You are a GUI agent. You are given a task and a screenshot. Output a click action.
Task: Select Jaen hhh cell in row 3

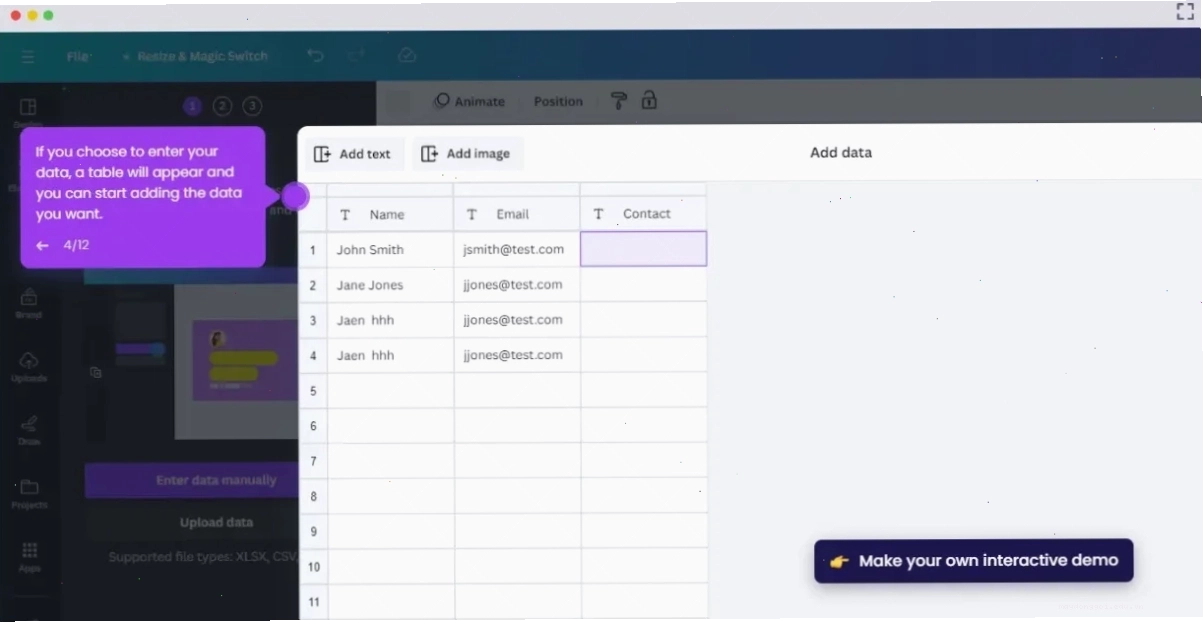pyautogui.click(x=390, y=320)
